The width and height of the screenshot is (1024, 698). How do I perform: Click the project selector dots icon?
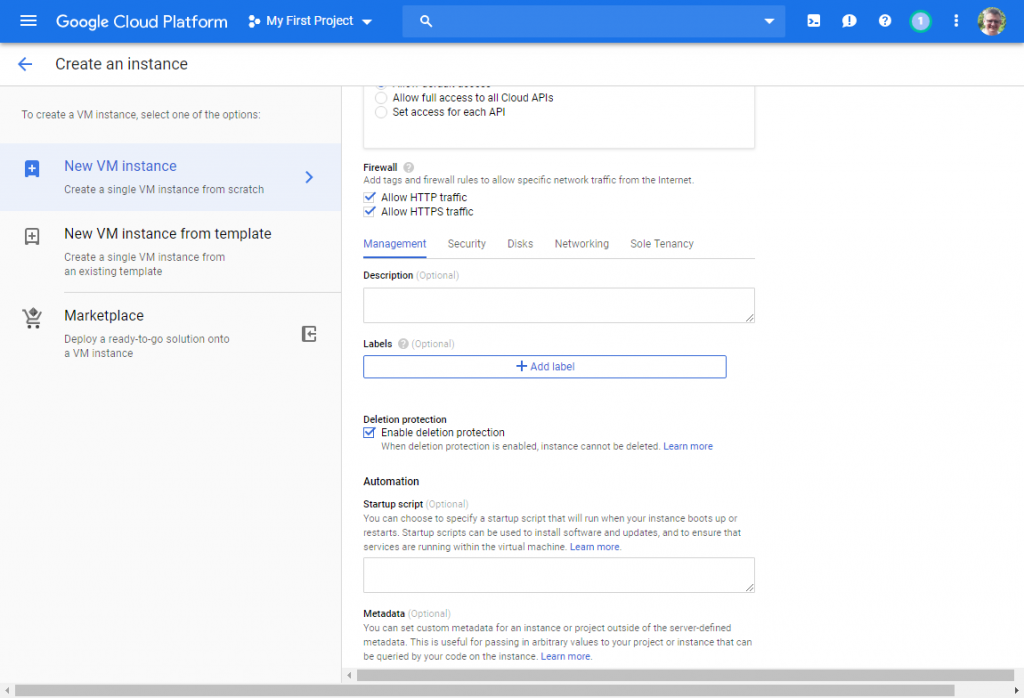(254, 22)
